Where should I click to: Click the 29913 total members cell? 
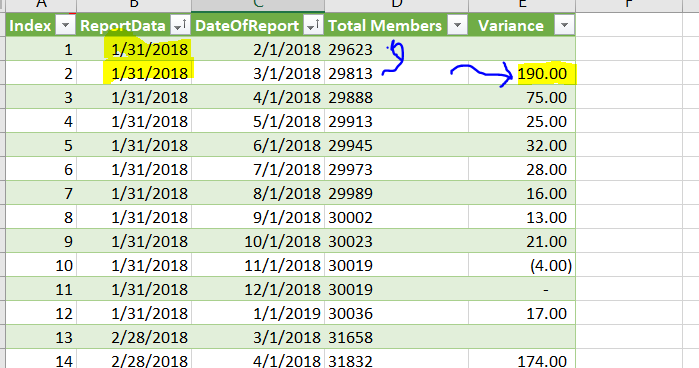coord(396,121)
